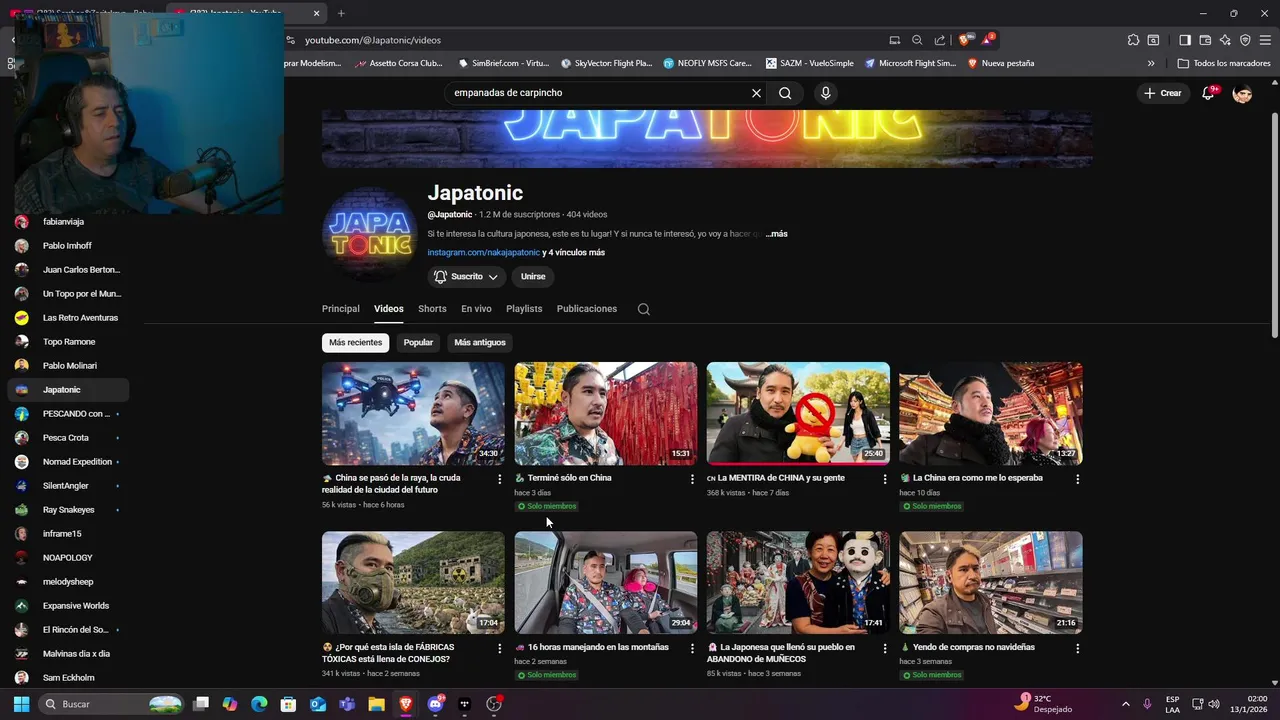Open the account avatar menu
Viewport: 1280px width, 720px height.
coord(1243,93)
